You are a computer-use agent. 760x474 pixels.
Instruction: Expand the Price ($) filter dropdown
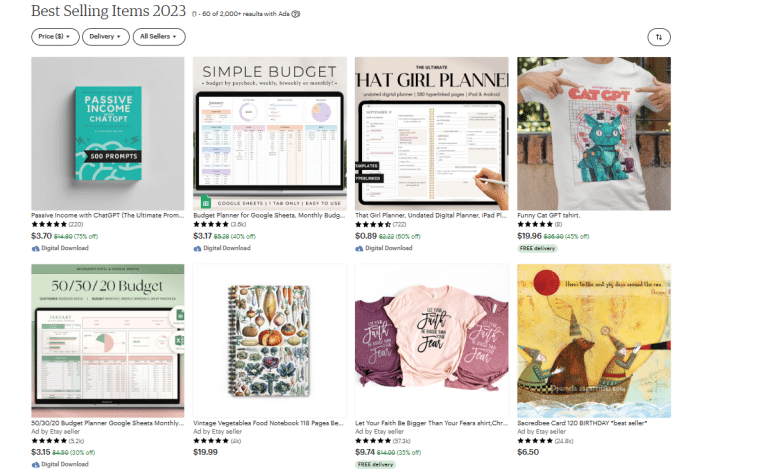pos(55,37)
